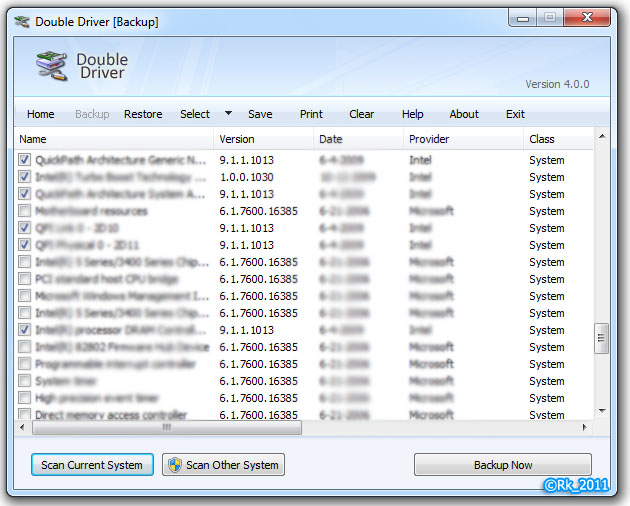The width and height of the screenshot is (630, 506).
Task: Click the Double Driver logo icon in header
Action: [51, 66]
